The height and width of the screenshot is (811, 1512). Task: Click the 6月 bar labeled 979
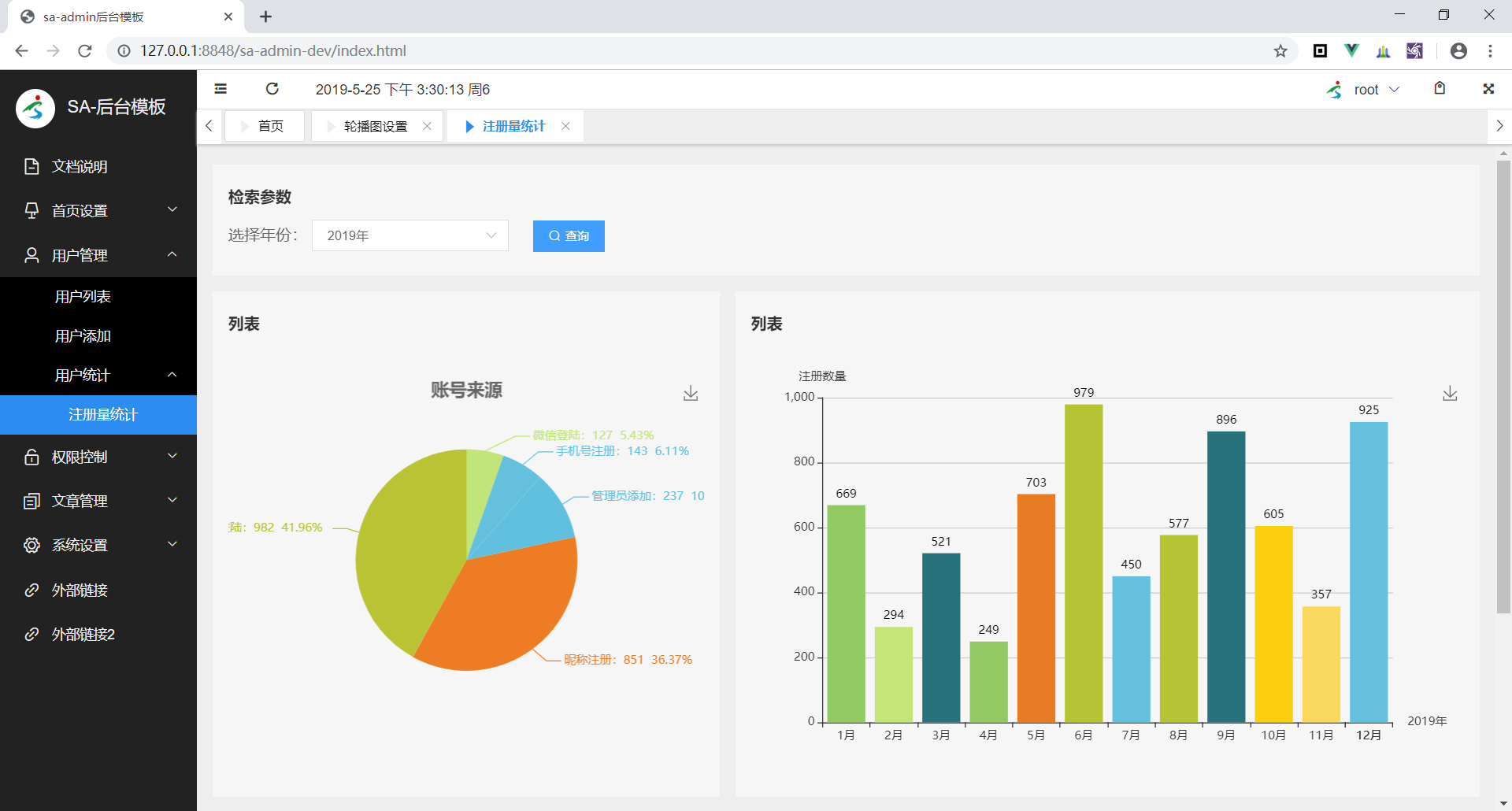point(1084,563)
